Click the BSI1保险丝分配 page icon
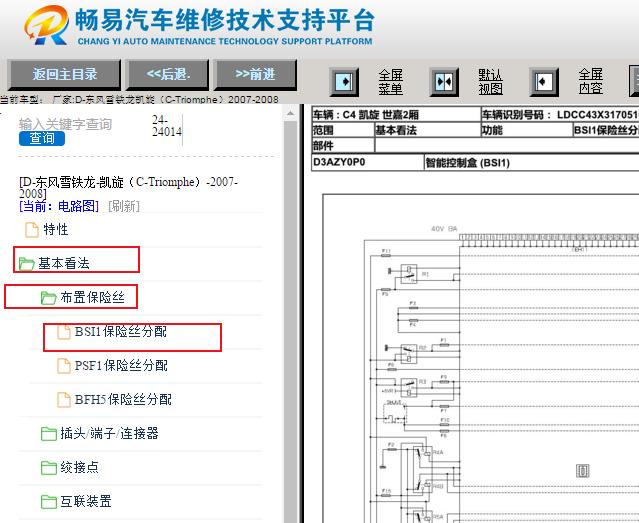This screenshot has width=639, height=523. (64, 332)
